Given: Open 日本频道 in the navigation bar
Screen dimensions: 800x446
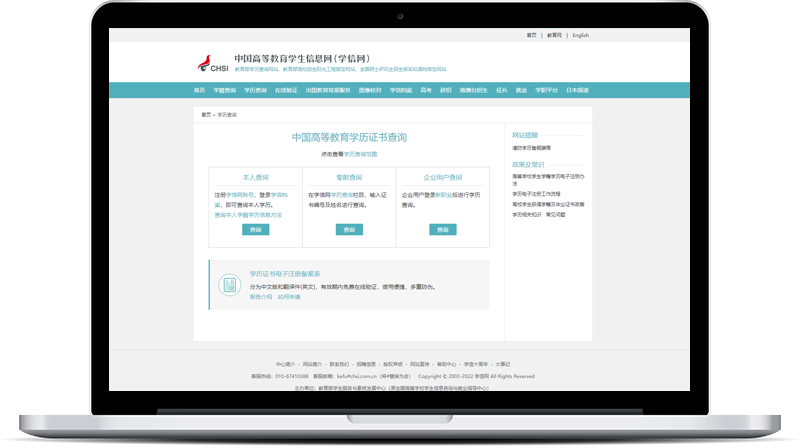Looking at the screenshot, I should click(577, 90).
